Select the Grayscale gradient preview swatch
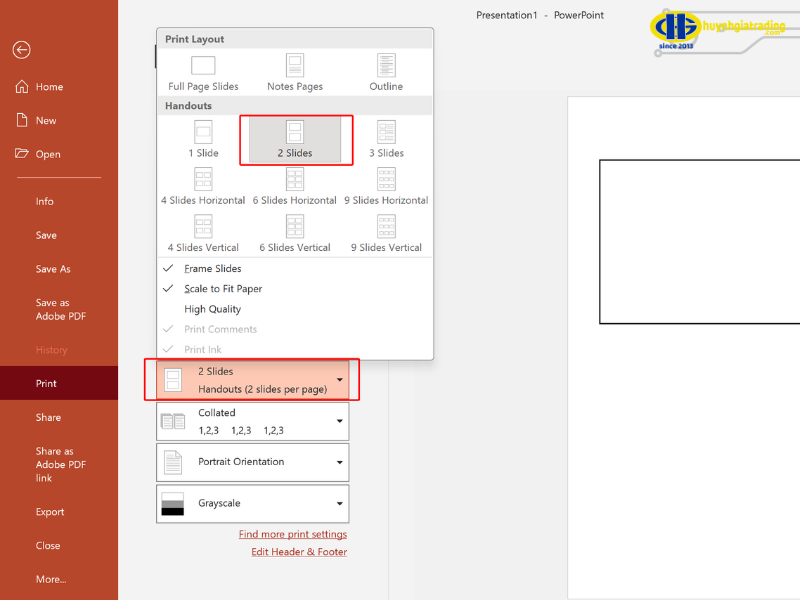The image size is (800, 600). coord(172,503)
